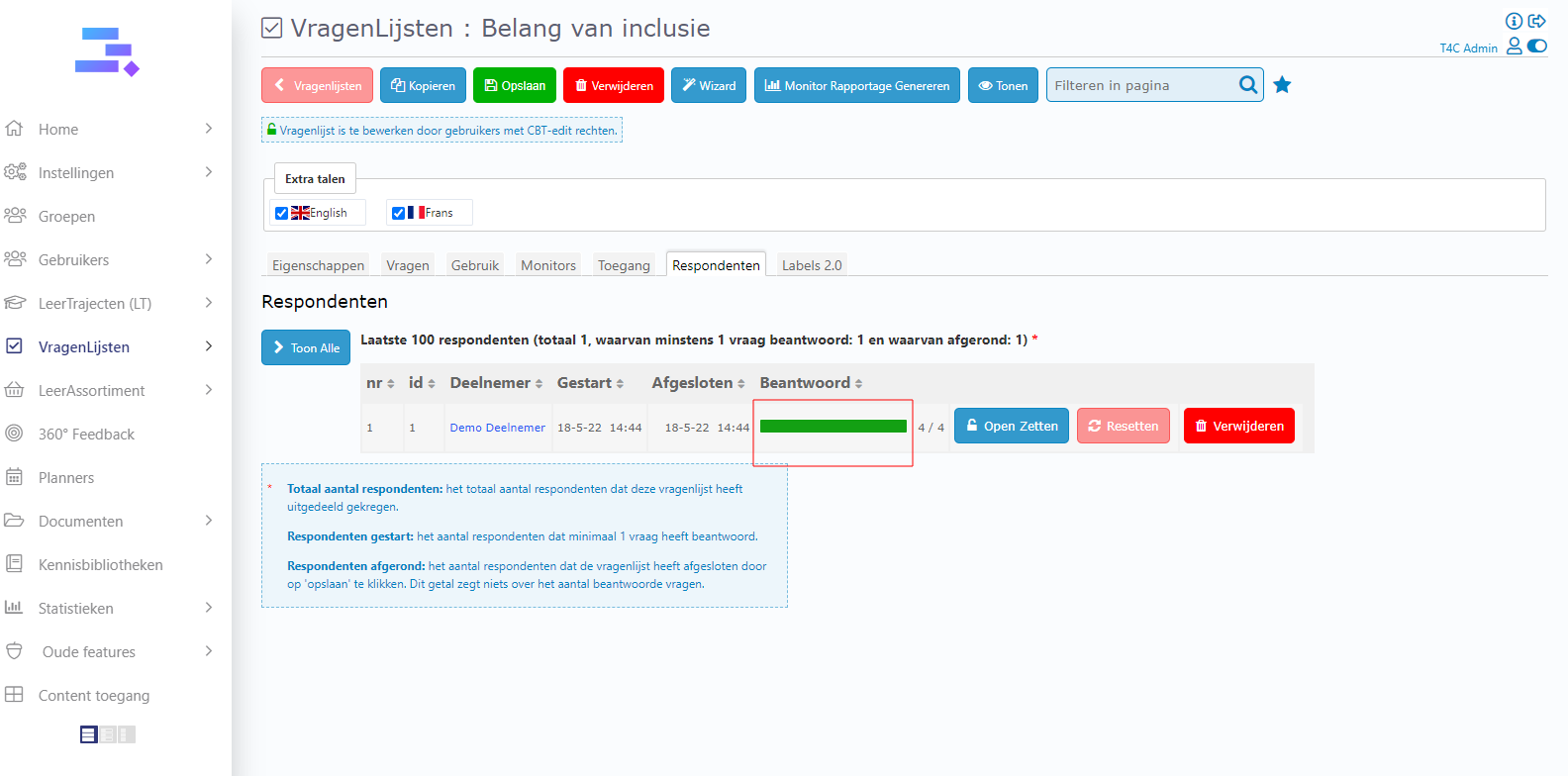This screenshot has width=1568, height=776.
Task: Toggle the switch next to T4C Admin
Action: point(1537,47)
